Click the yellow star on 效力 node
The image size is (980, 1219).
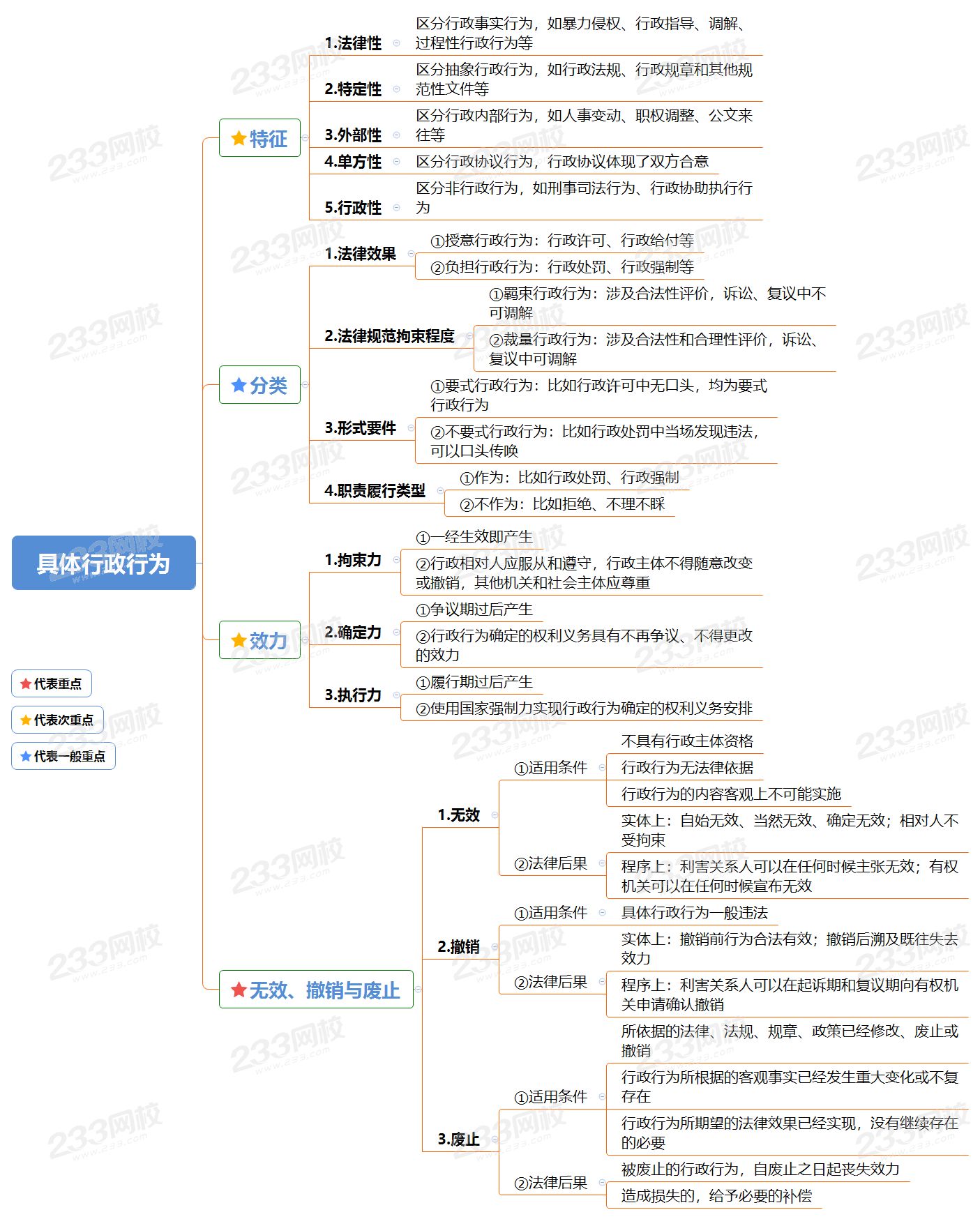(x=239, y=640)
